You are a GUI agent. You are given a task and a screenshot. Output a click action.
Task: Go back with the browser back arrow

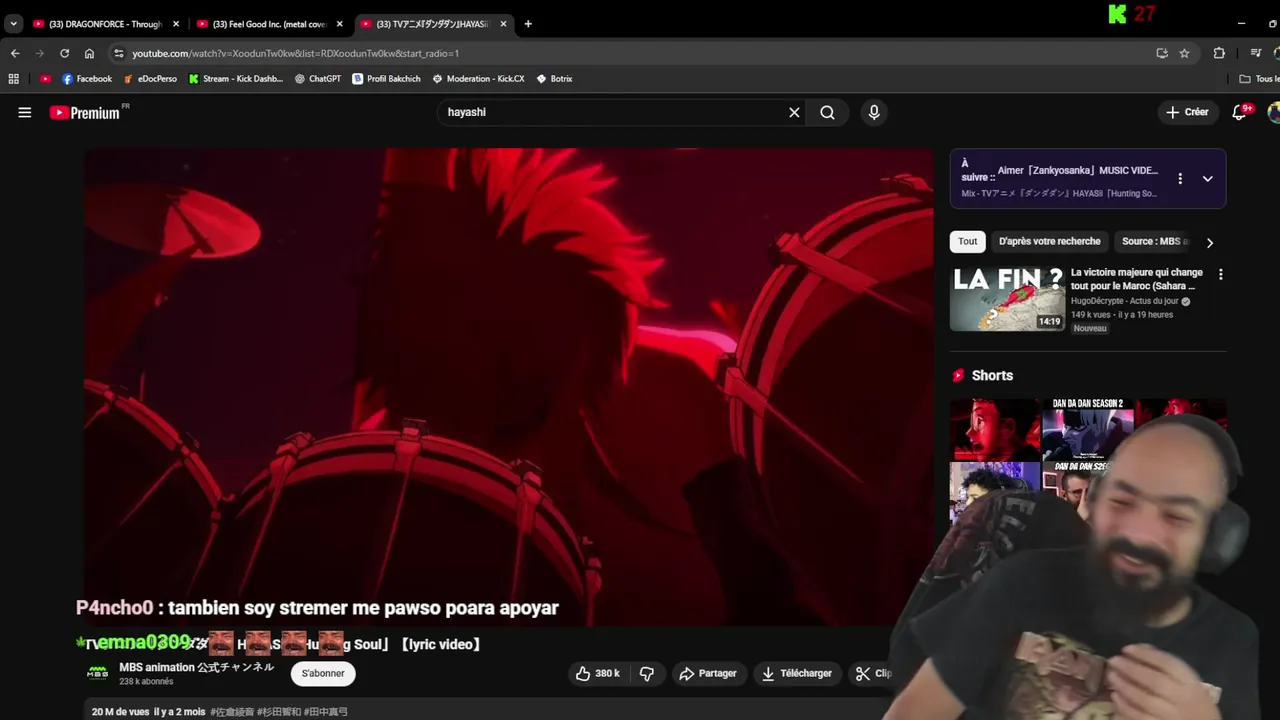[x=15, y=53]
